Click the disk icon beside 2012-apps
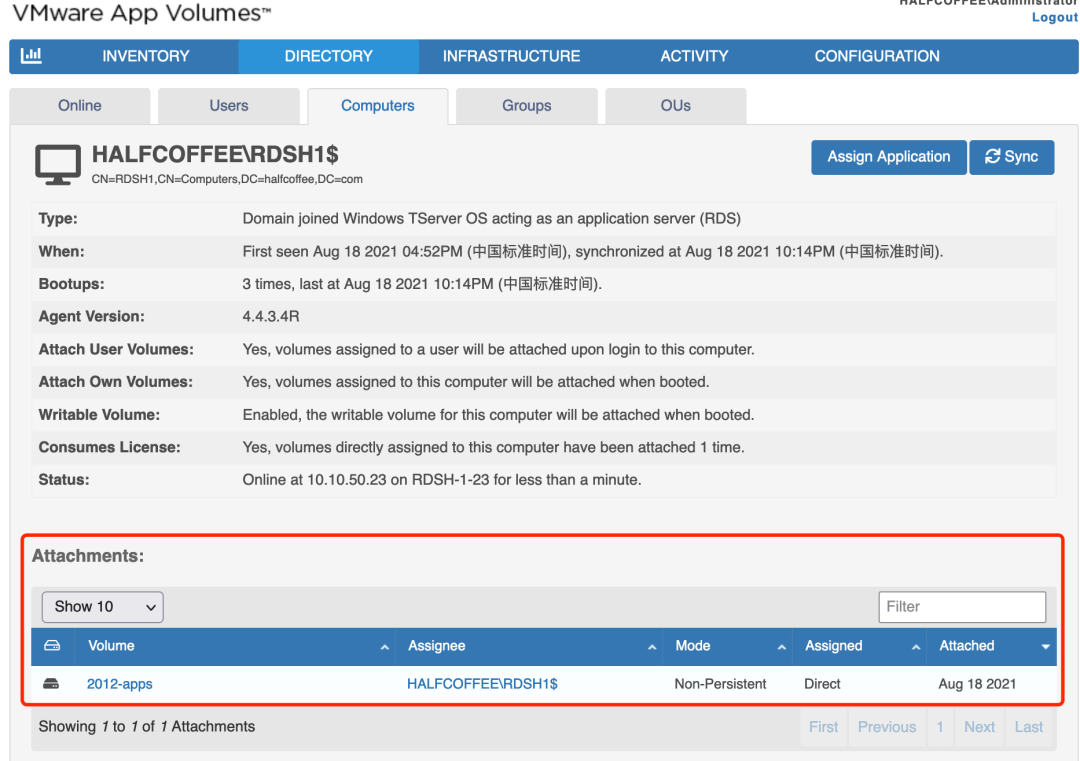 tap(51, 684)
